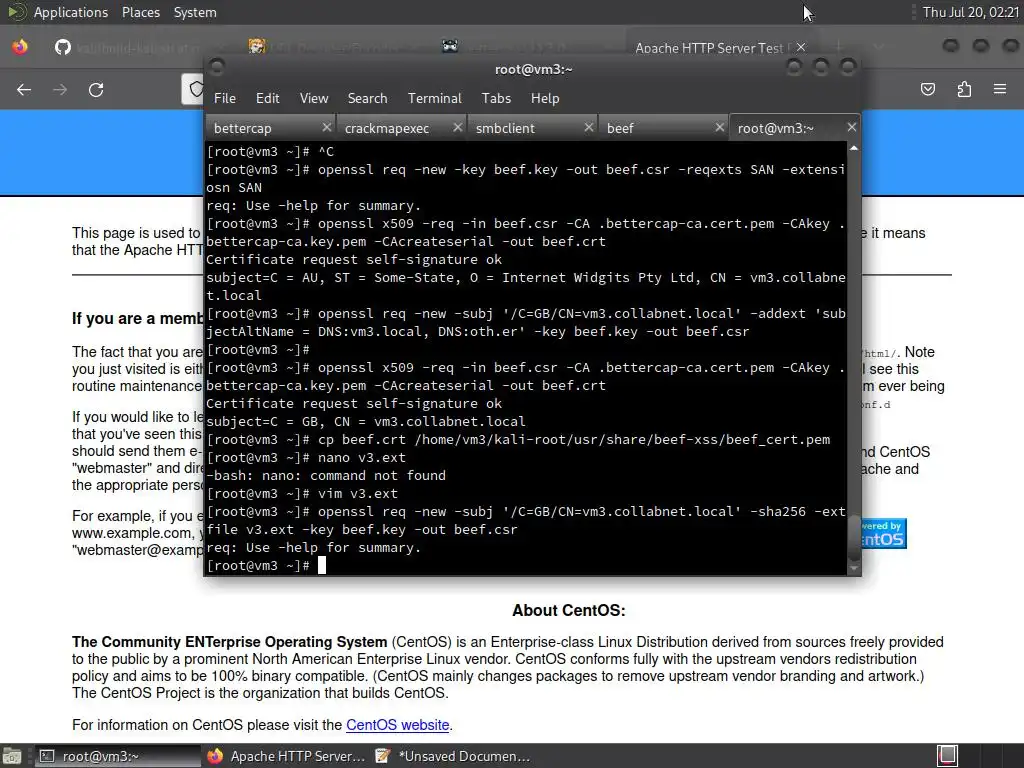Close the smbclient tab
Screen dimensions: 1024x768
[588, 127]
